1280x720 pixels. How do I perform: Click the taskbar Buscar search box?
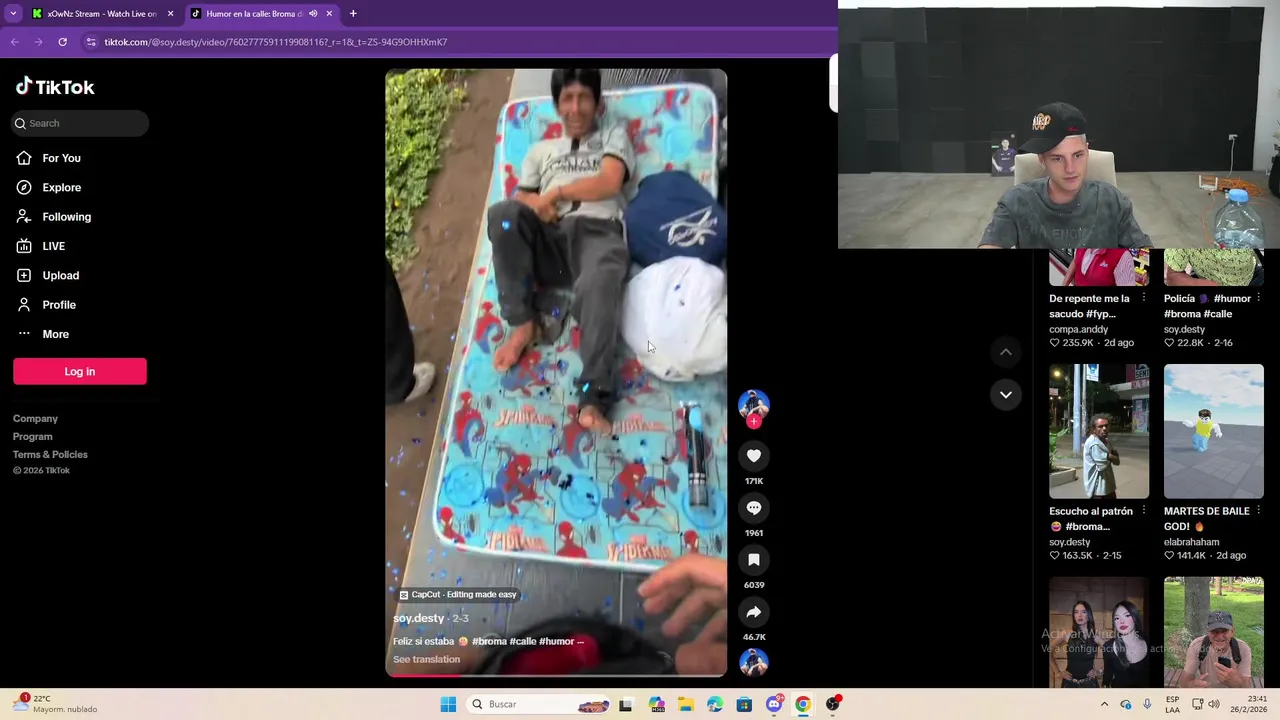click(x=538, y=705)
